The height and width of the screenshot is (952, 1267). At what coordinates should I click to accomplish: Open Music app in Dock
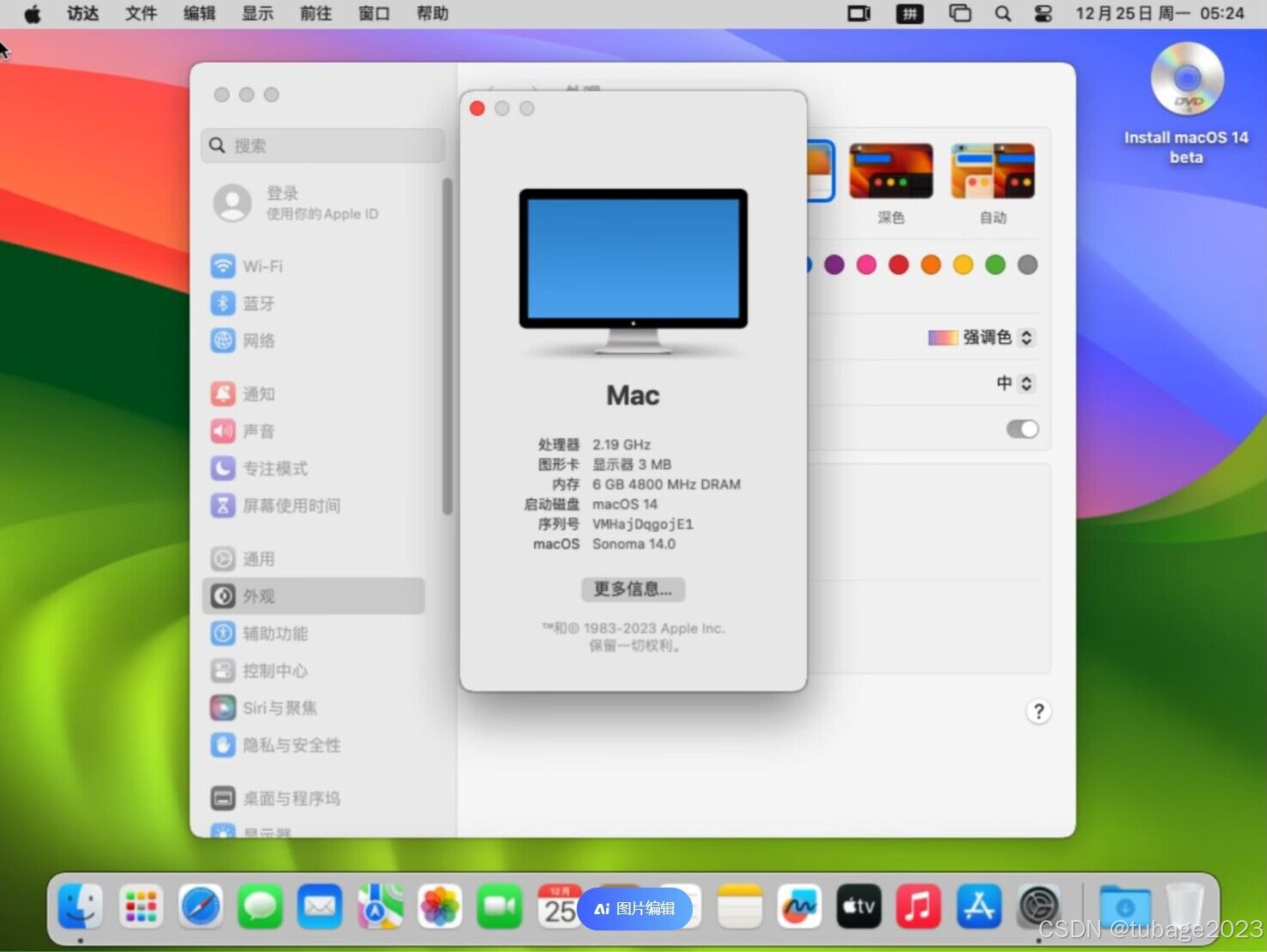point(919,906)
